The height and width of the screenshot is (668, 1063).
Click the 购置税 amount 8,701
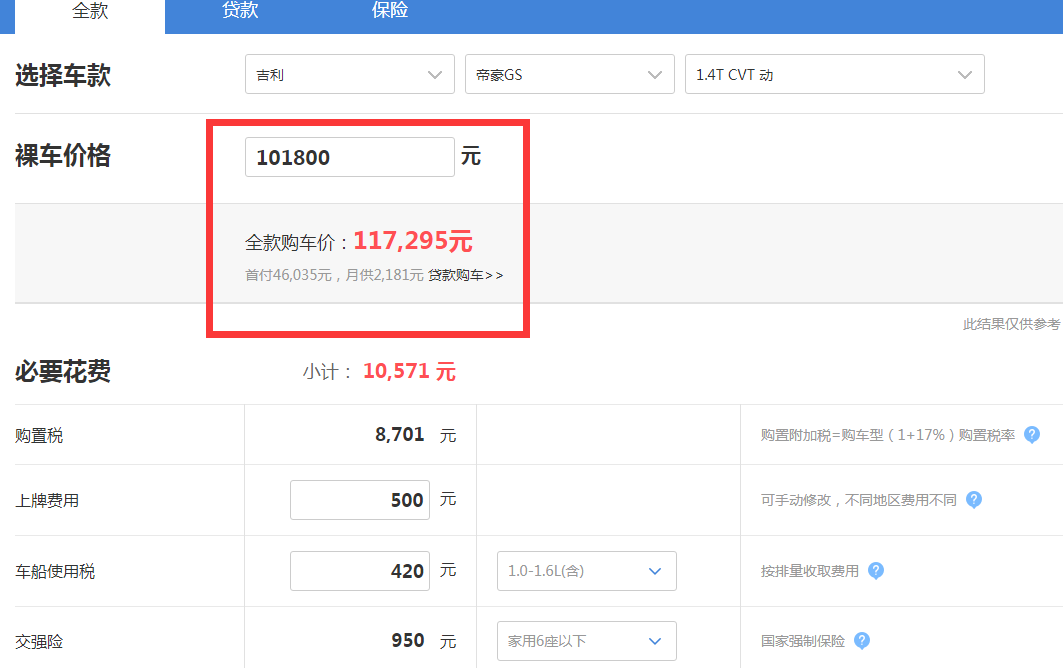[x=399, y=435]
